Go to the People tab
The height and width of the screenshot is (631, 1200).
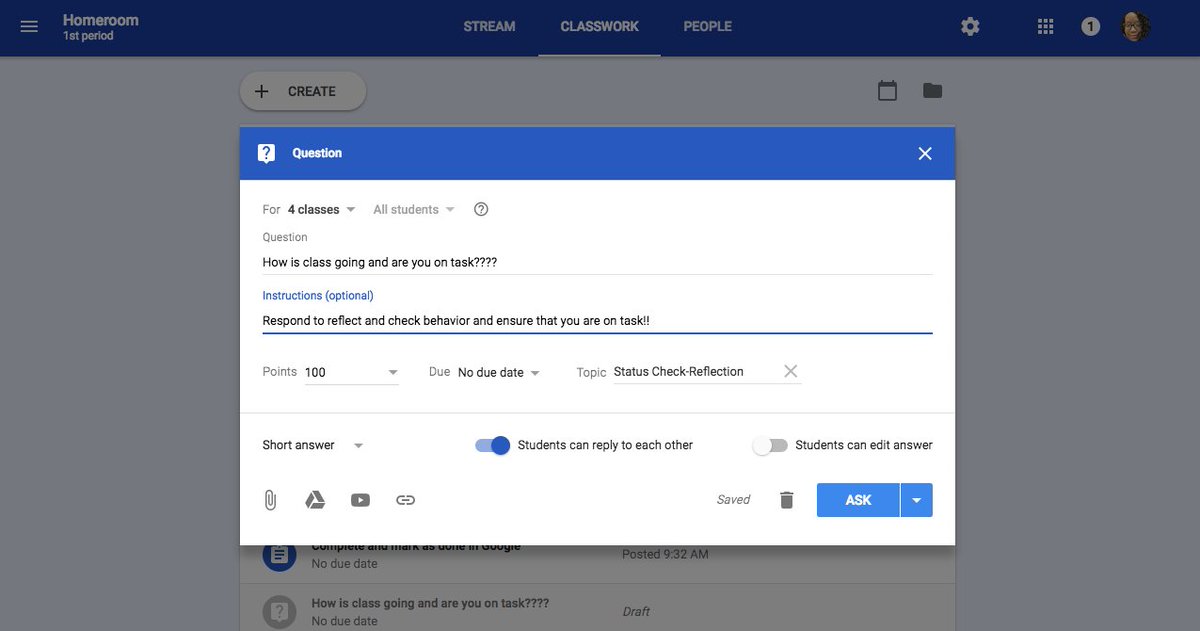[x=707, y=27]
